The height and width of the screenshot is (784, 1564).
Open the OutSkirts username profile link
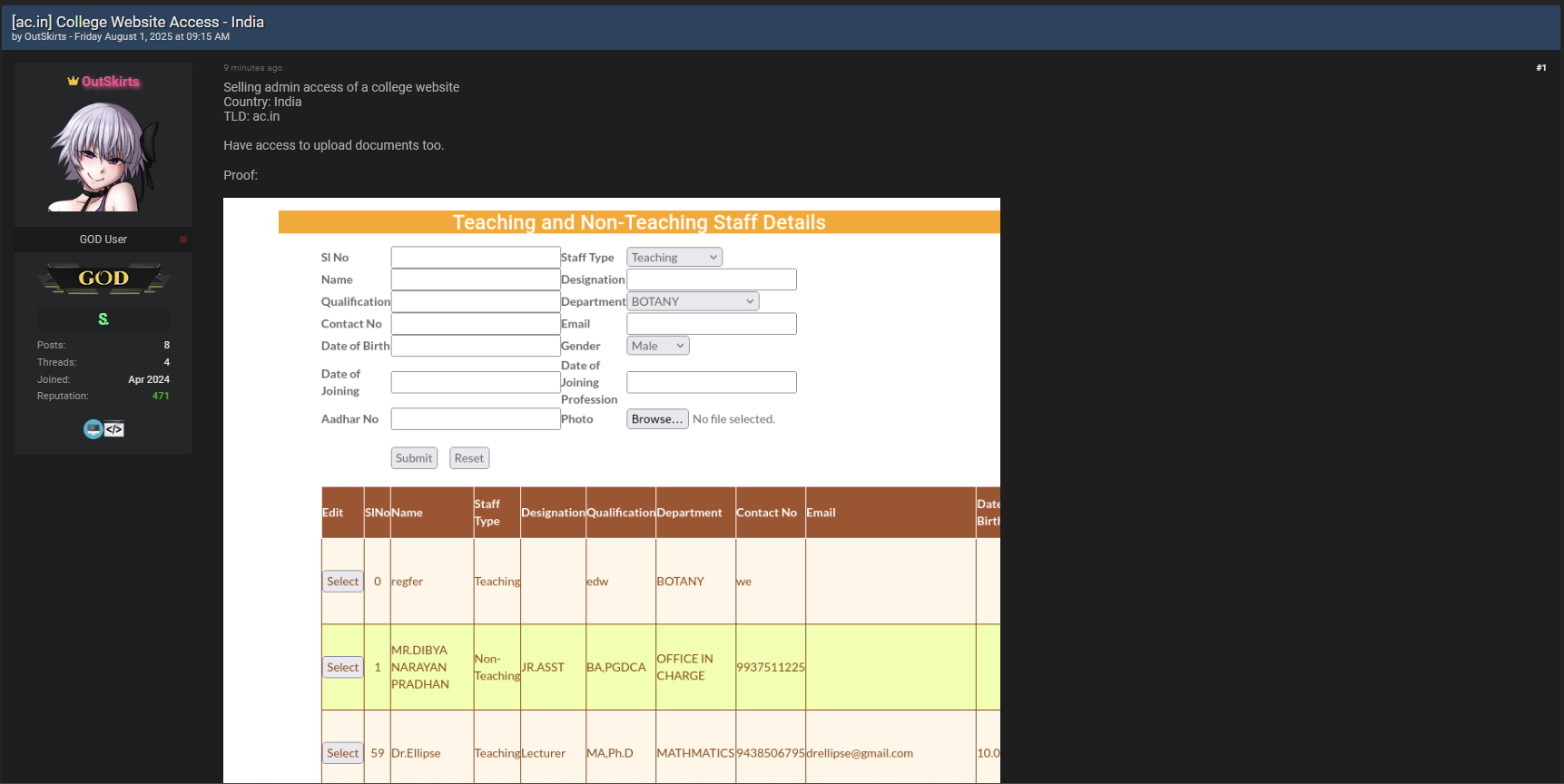[111, 82]
